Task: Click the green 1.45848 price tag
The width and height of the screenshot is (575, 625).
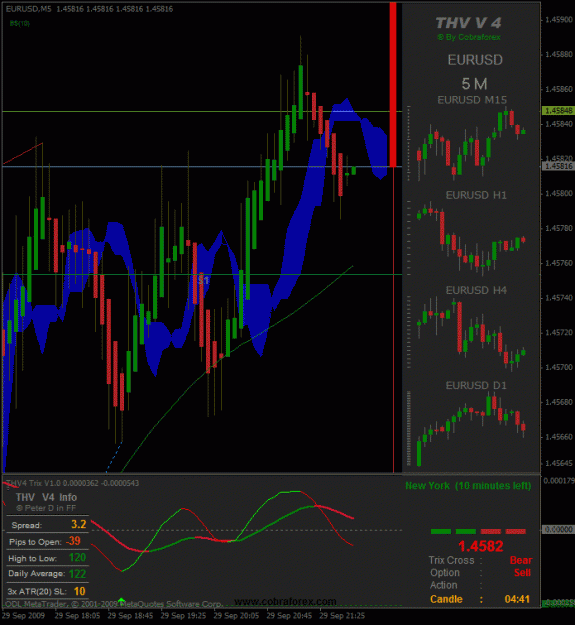Action: coord(558,110)
